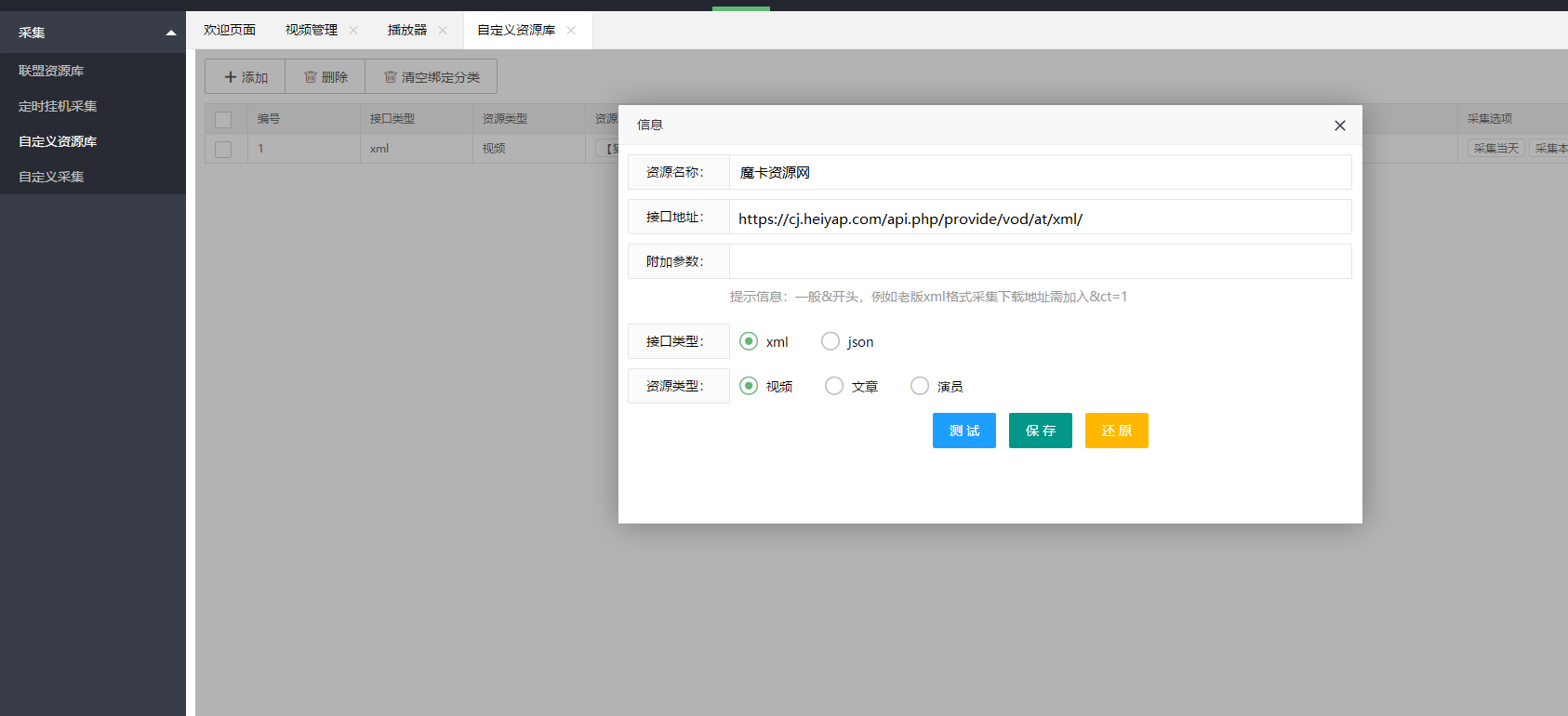The height and width of the screenshot is (716, 1568).
Task: Collapse the 采集 sidebar section arrow
Action: (171, 33)
